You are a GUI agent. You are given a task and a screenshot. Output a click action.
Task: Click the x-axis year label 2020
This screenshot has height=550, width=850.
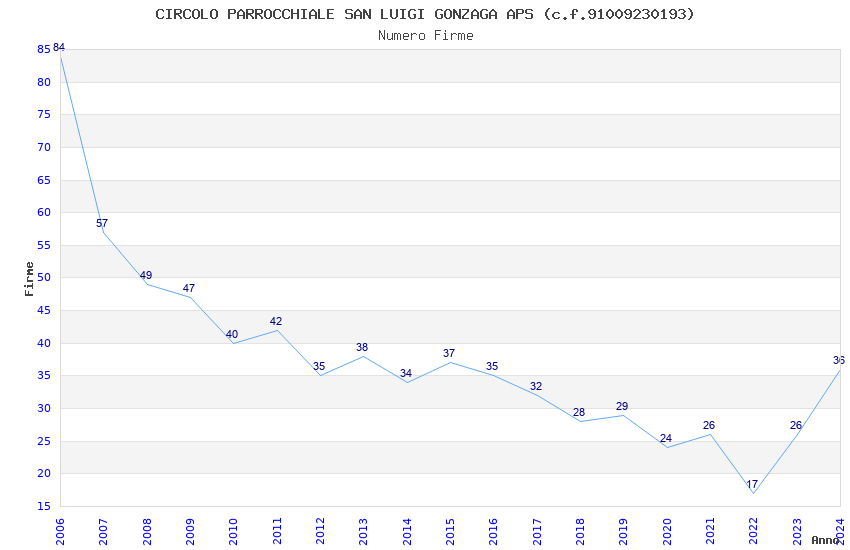(667, 532)
